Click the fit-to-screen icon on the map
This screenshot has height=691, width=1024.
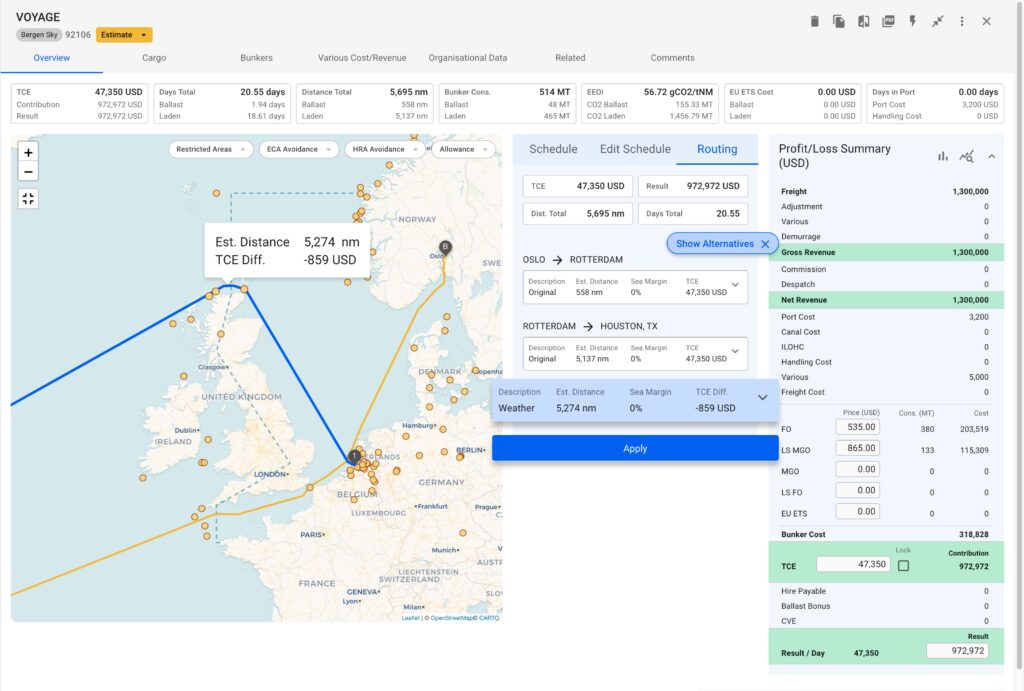tap(27, 198)
